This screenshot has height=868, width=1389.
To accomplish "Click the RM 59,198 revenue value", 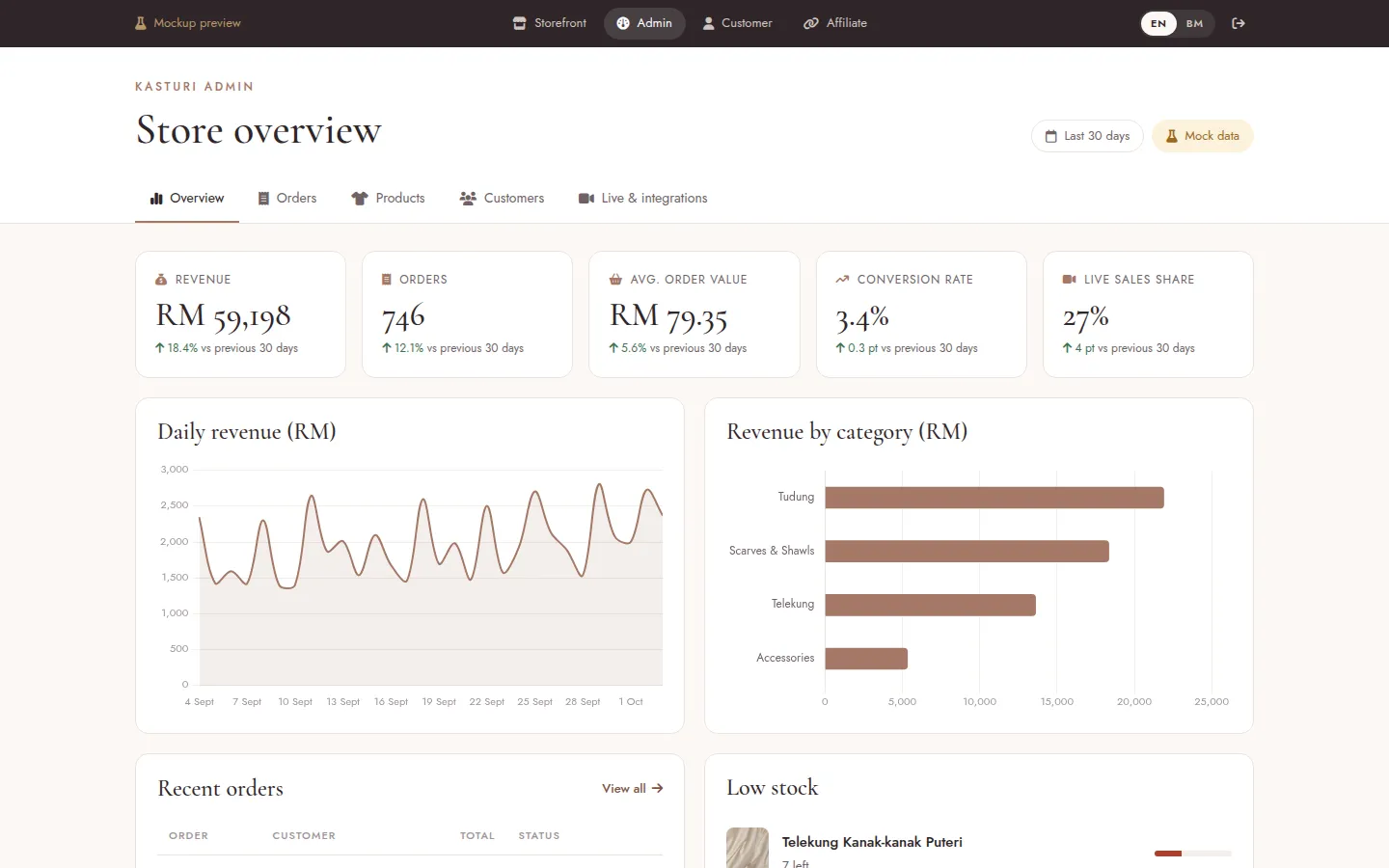I will [223, 315].
